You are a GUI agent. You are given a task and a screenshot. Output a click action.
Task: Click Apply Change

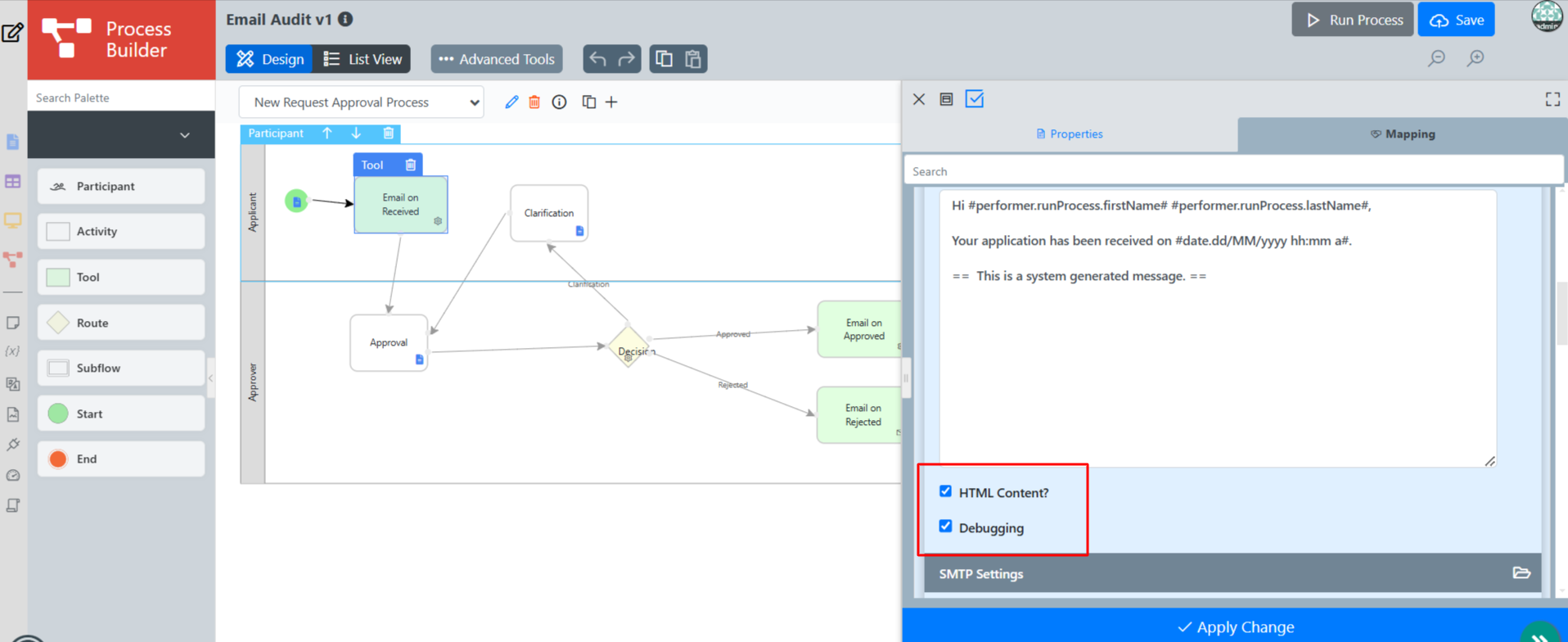click(1235, 626)
